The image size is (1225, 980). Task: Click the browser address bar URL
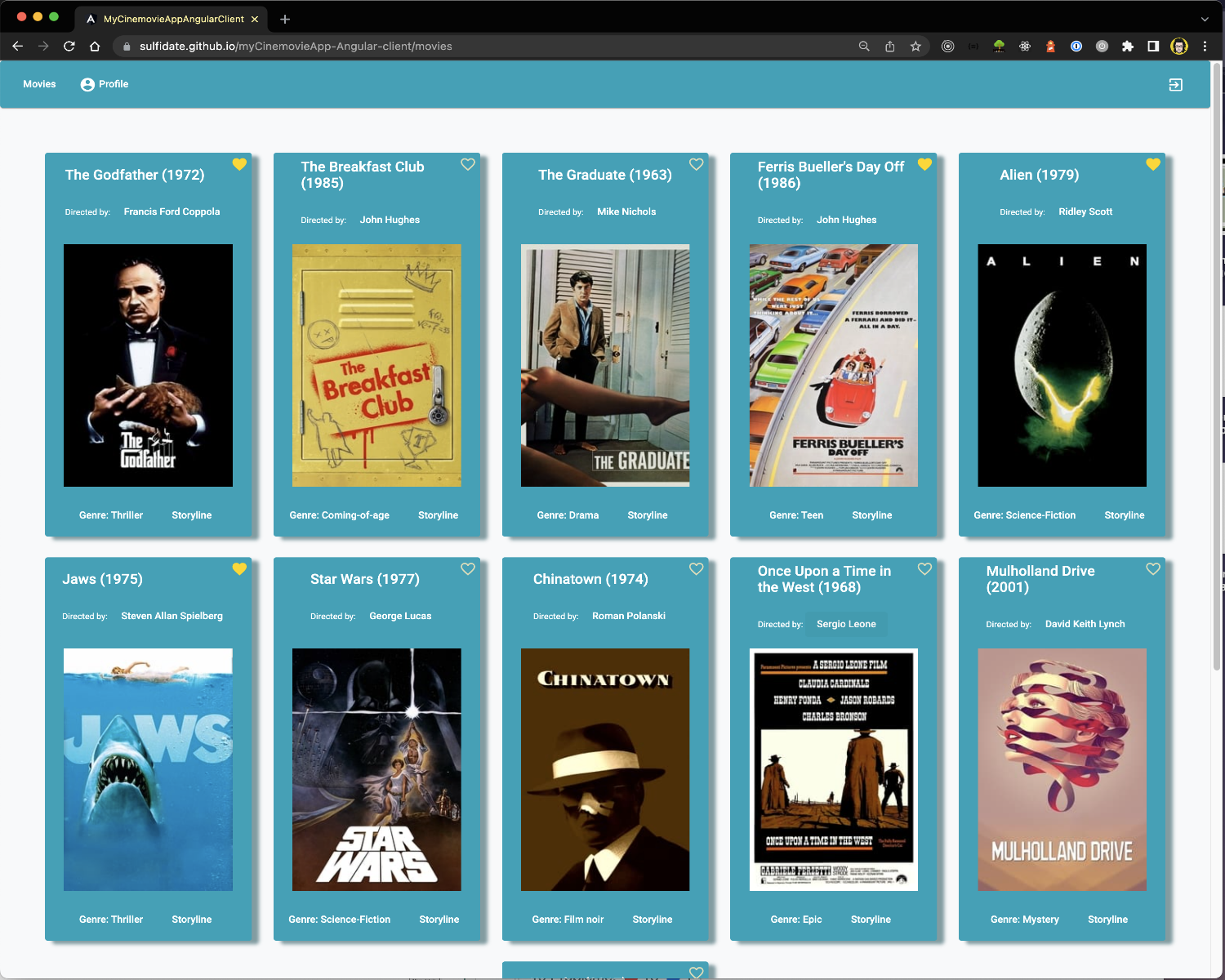(x=296, y=47)
